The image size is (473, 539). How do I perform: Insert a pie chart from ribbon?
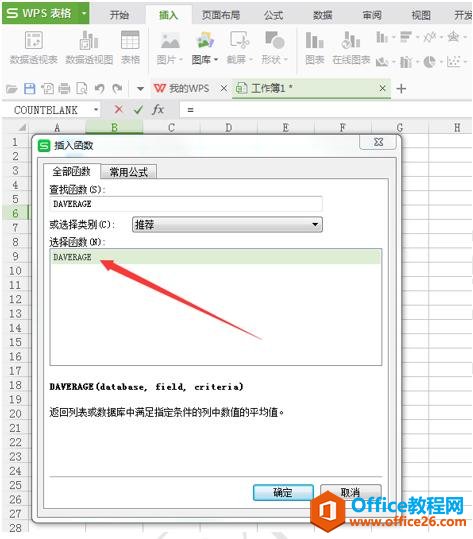433,62
